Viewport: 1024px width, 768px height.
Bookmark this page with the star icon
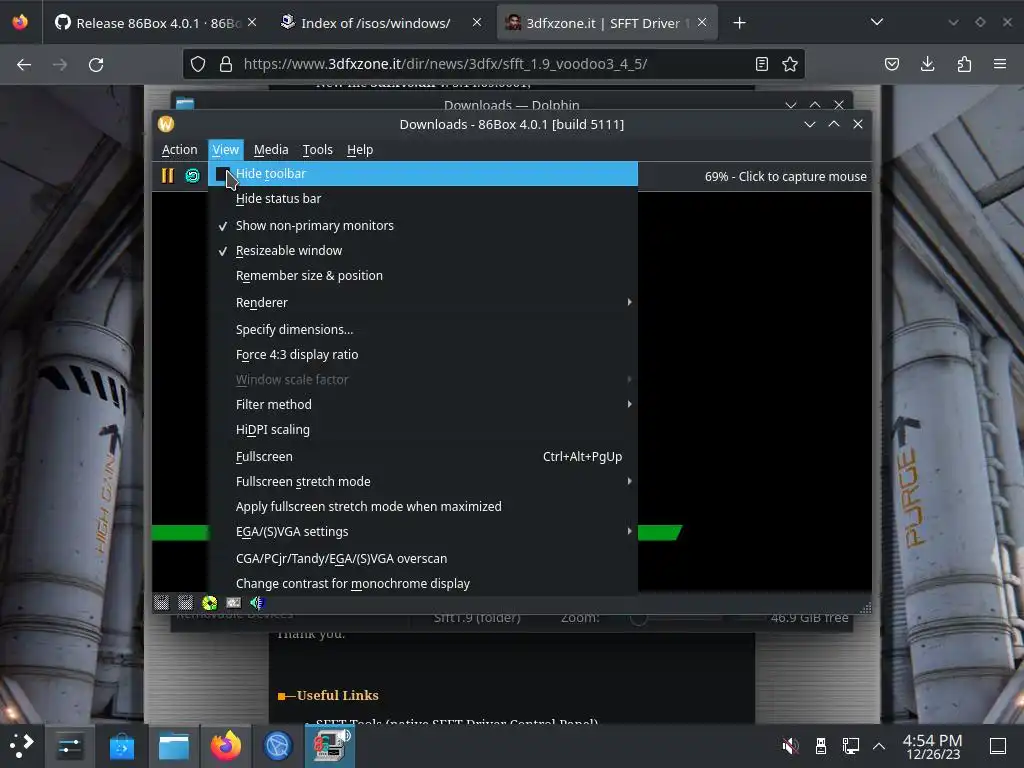(790, 64)
